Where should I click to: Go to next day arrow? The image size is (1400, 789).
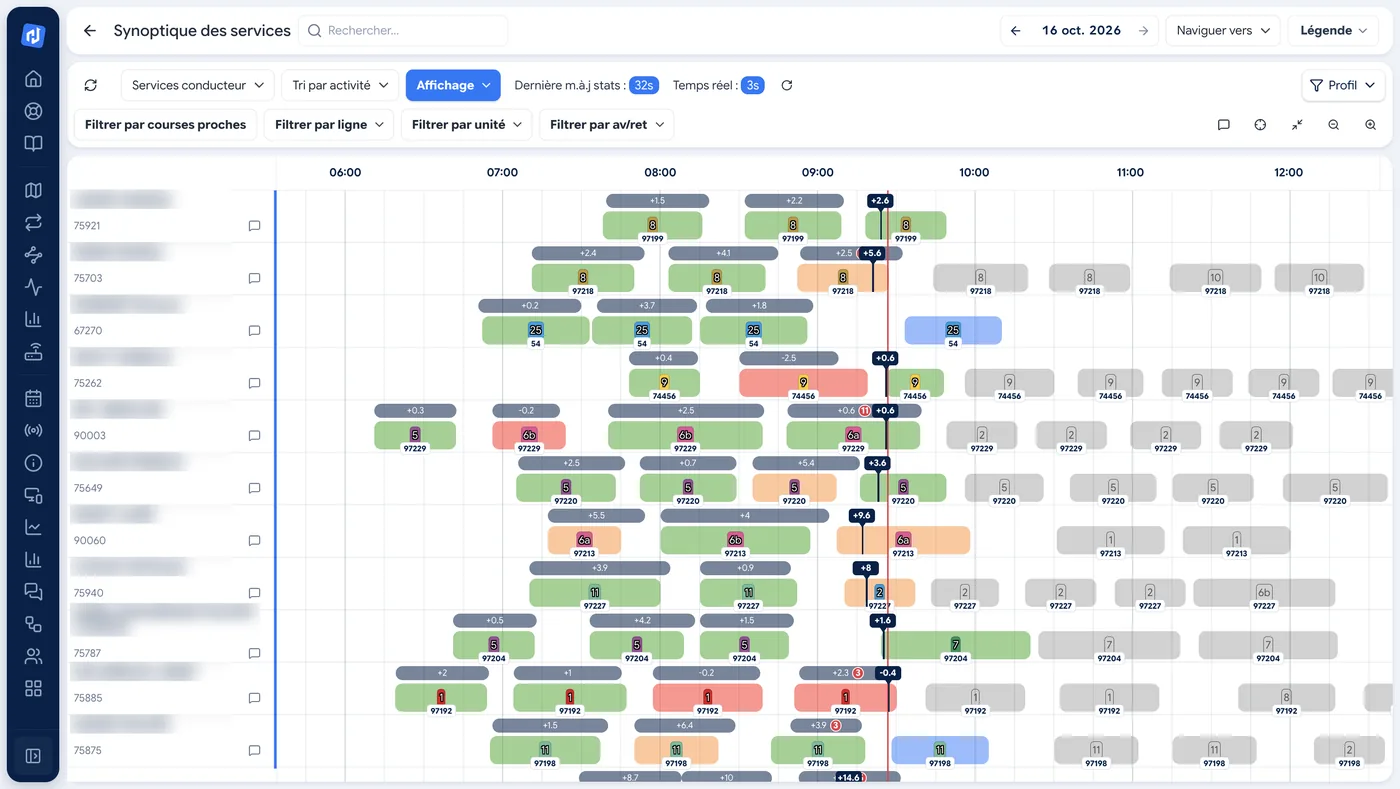pyautogui.click(x=1143, y=31)
